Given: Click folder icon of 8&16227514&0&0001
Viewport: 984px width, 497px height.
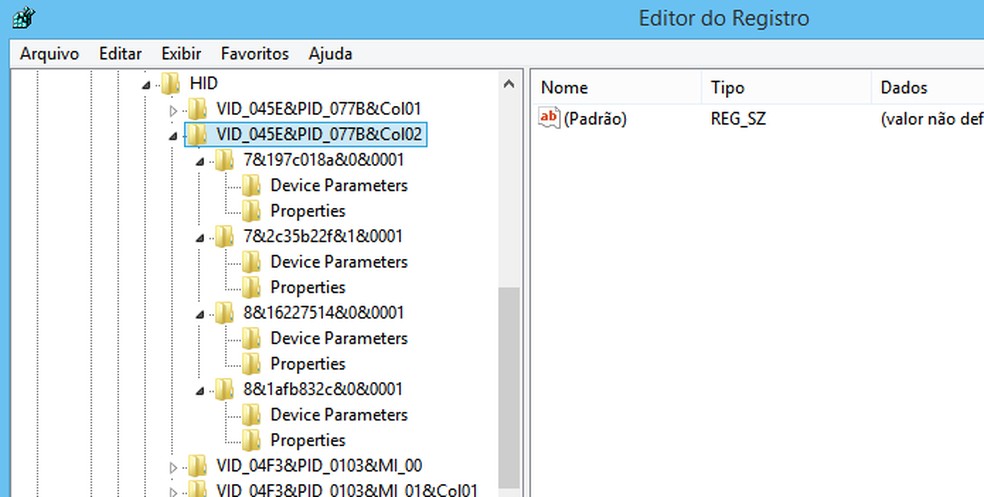Looking at the screenshot, I should click(x=225, y=313).
